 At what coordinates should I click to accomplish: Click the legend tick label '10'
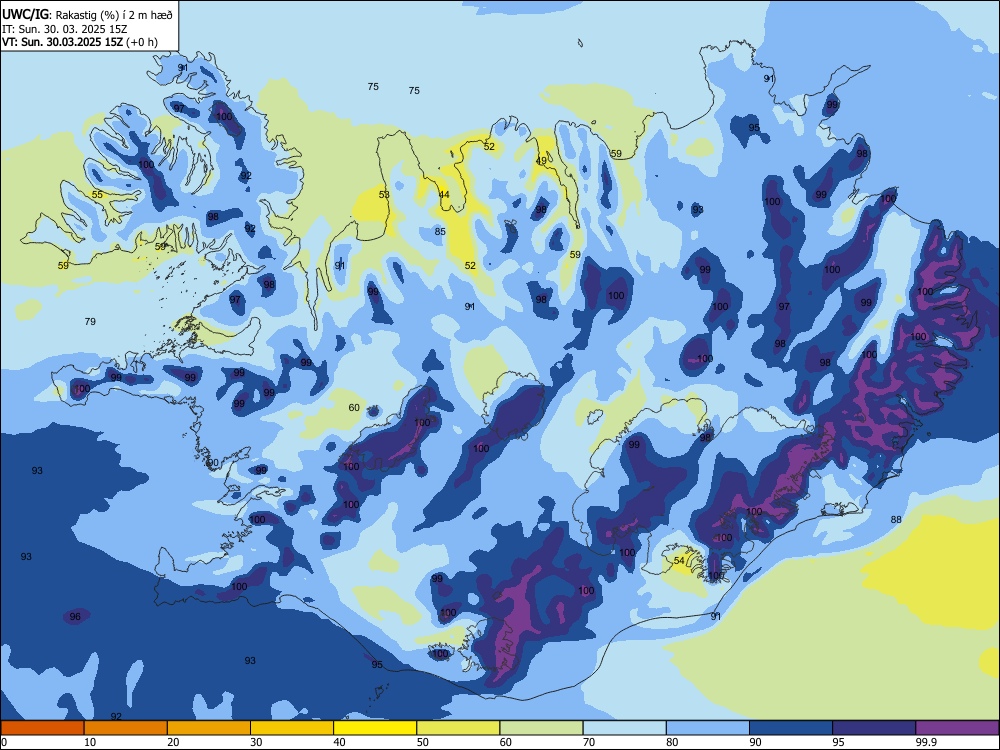click(x=90, y=742)
